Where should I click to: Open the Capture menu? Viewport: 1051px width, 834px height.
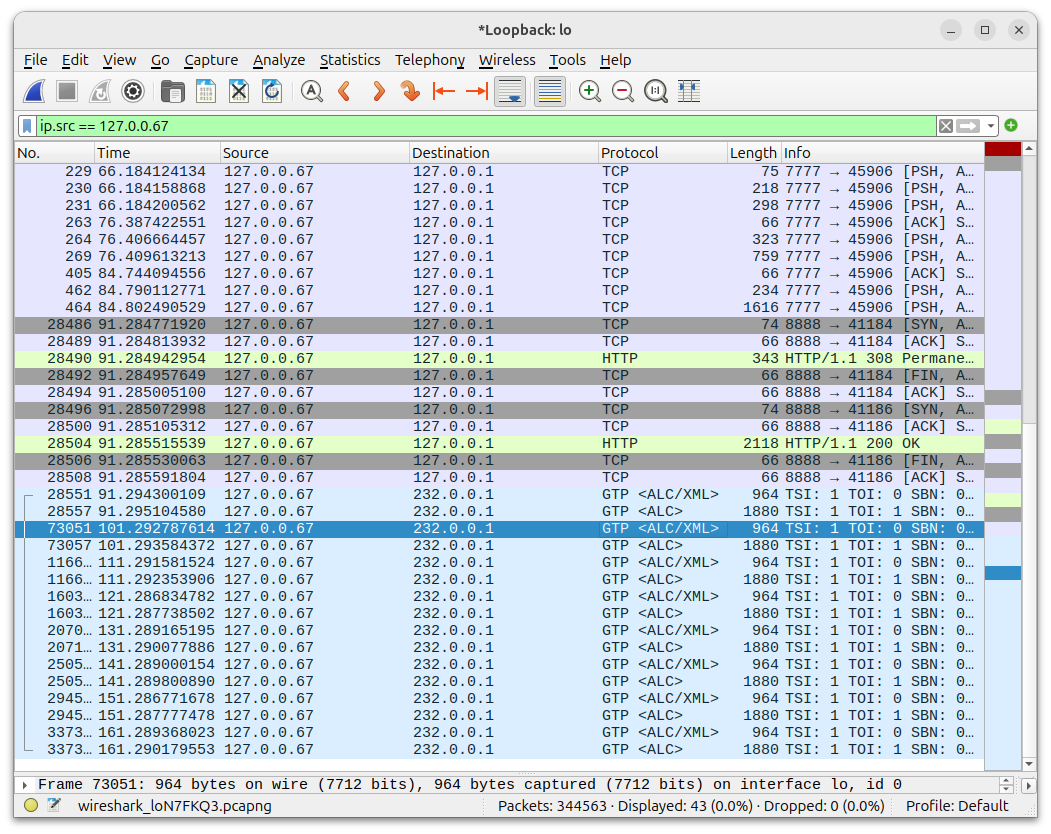(211, 60)
